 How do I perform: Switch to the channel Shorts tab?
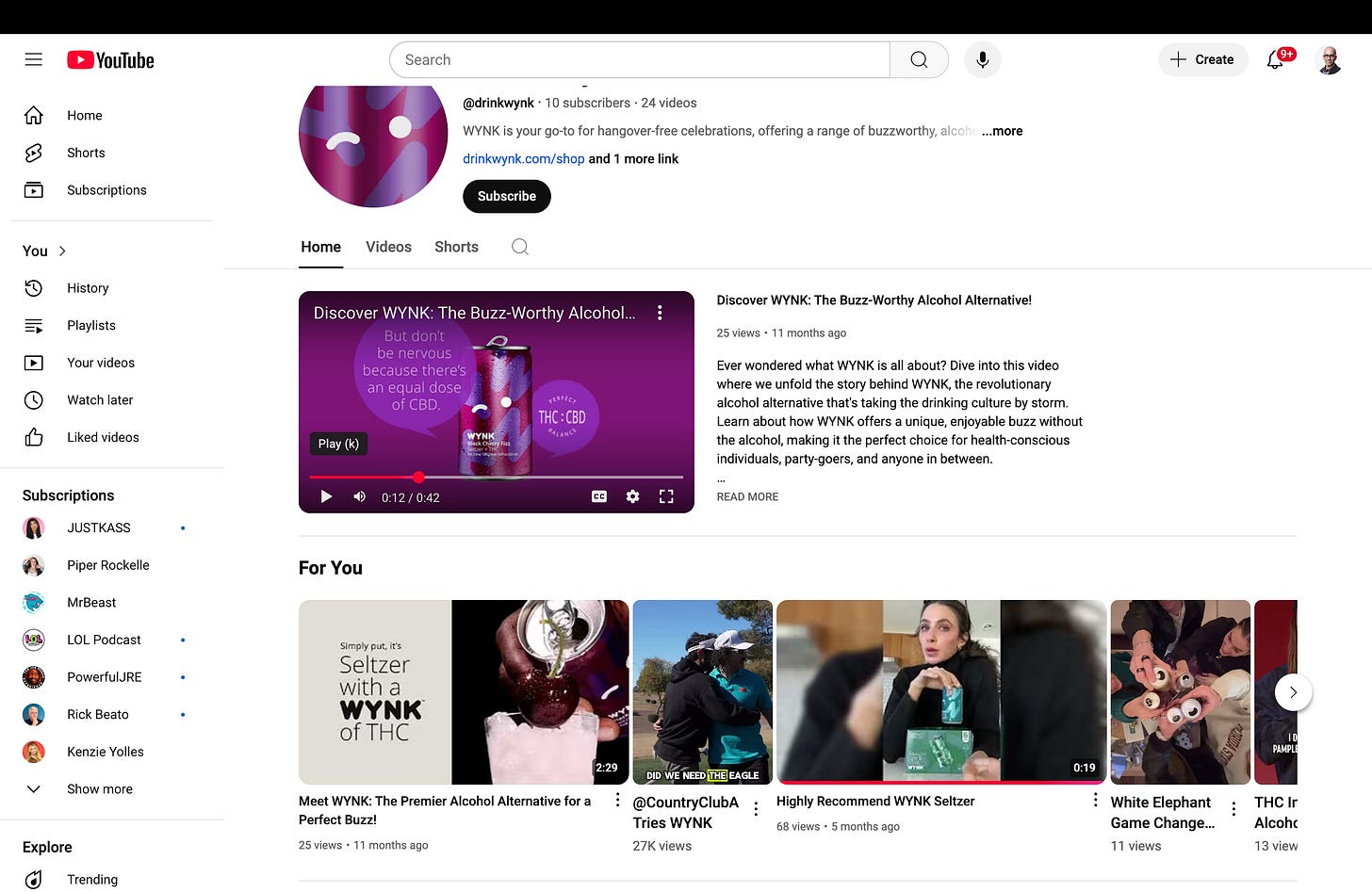click(456, 247)
